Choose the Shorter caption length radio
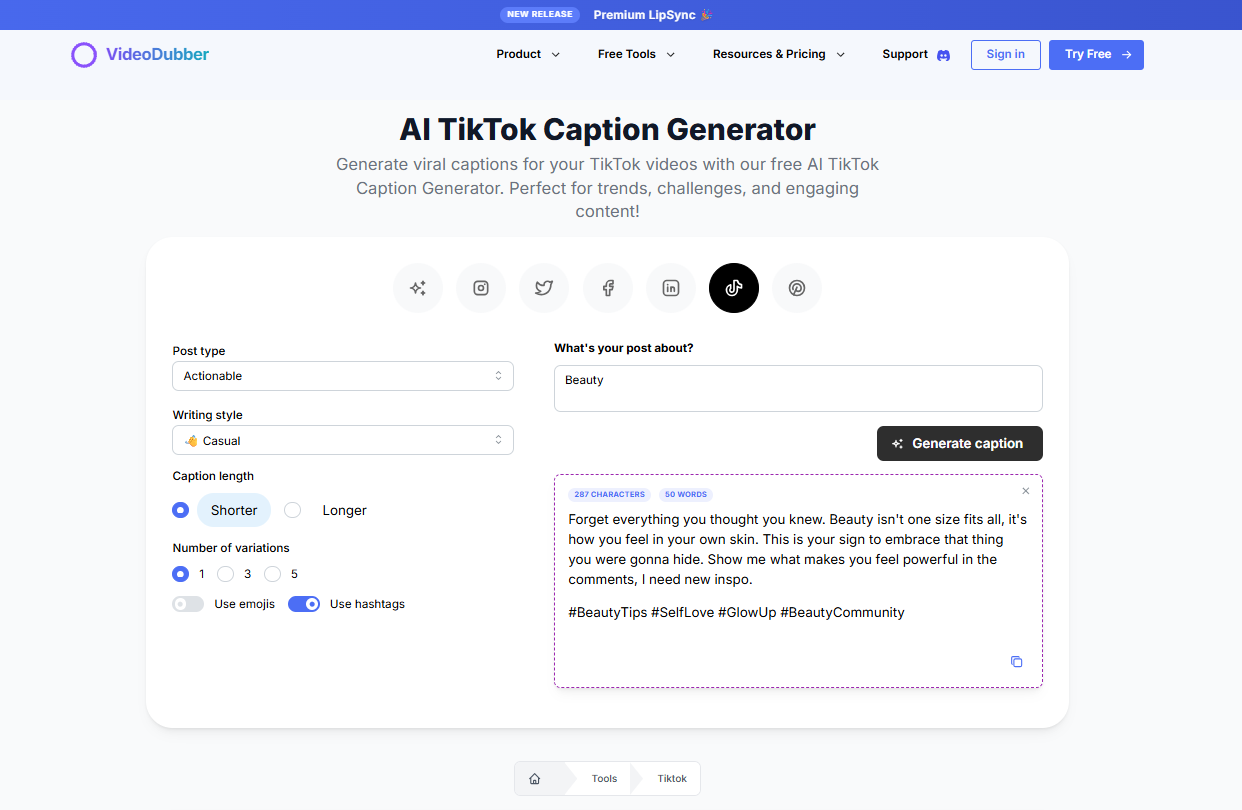This screenshot has width=1242, height=810. pyautogui.click(x=180, y=510)
